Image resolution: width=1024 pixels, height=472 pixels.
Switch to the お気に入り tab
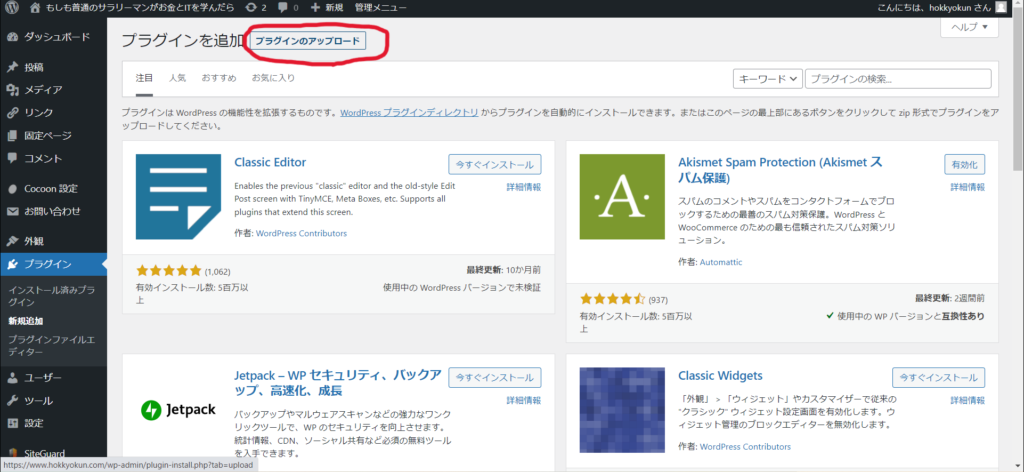273,78
